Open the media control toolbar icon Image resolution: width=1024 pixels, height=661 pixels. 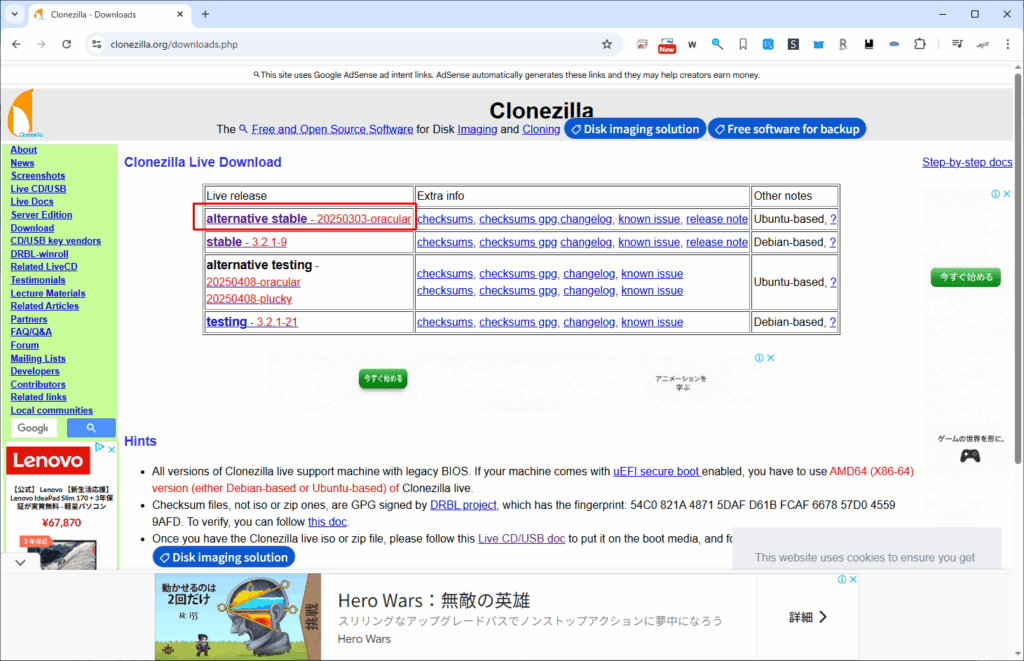[x=957, y=44]
